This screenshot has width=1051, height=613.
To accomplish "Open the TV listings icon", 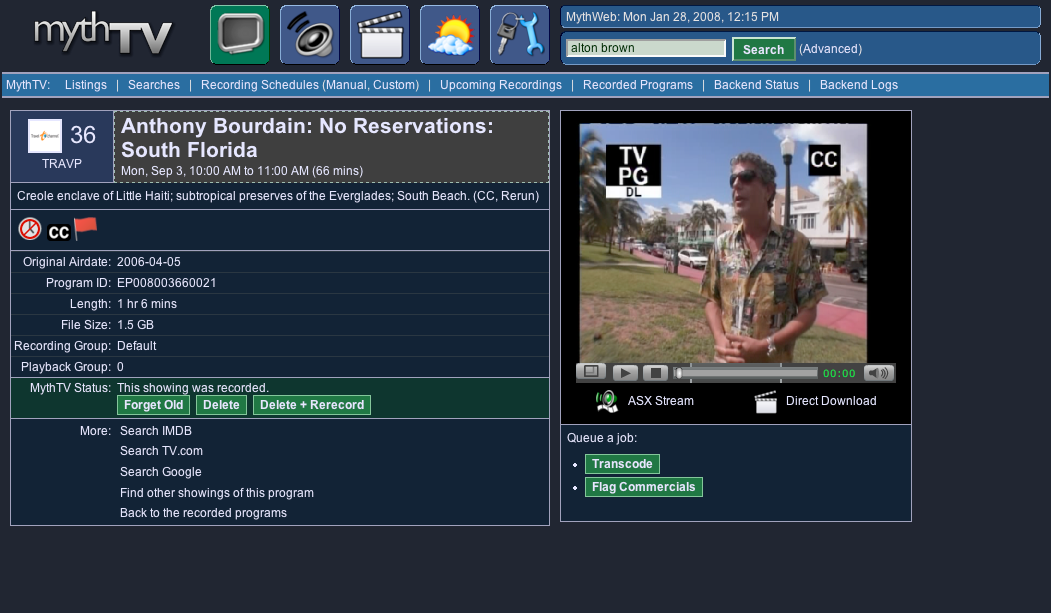I will point(239,35).
